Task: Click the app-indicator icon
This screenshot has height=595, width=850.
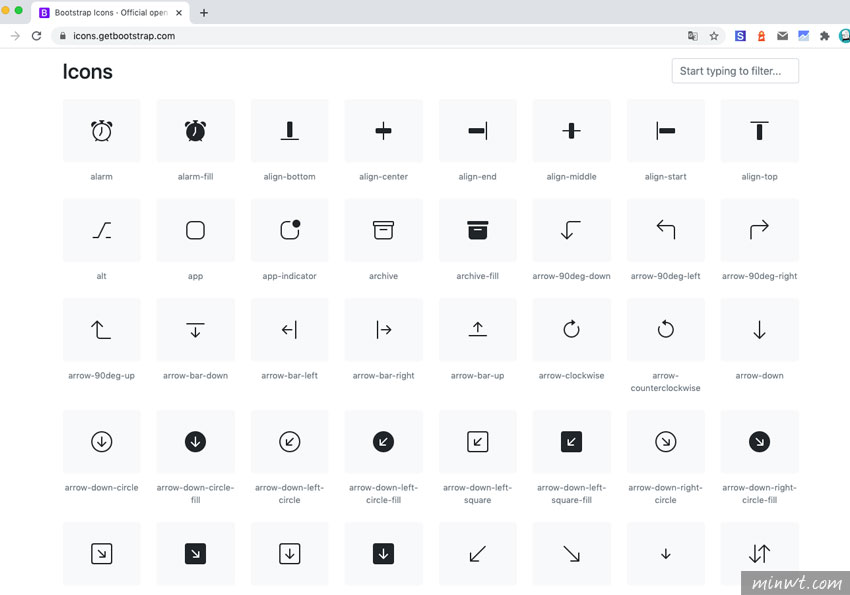Action: pos(289,230)
